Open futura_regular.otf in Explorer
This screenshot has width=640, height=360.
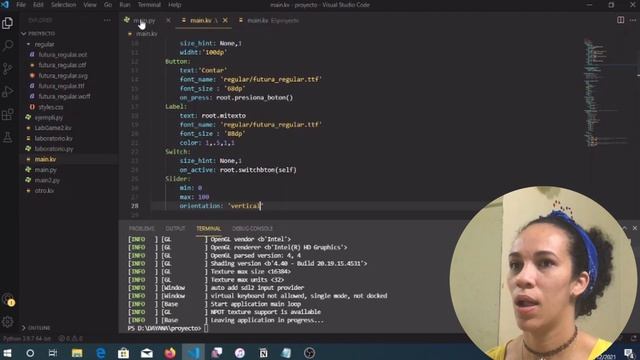pyautogui.click(x=62, y=65)
